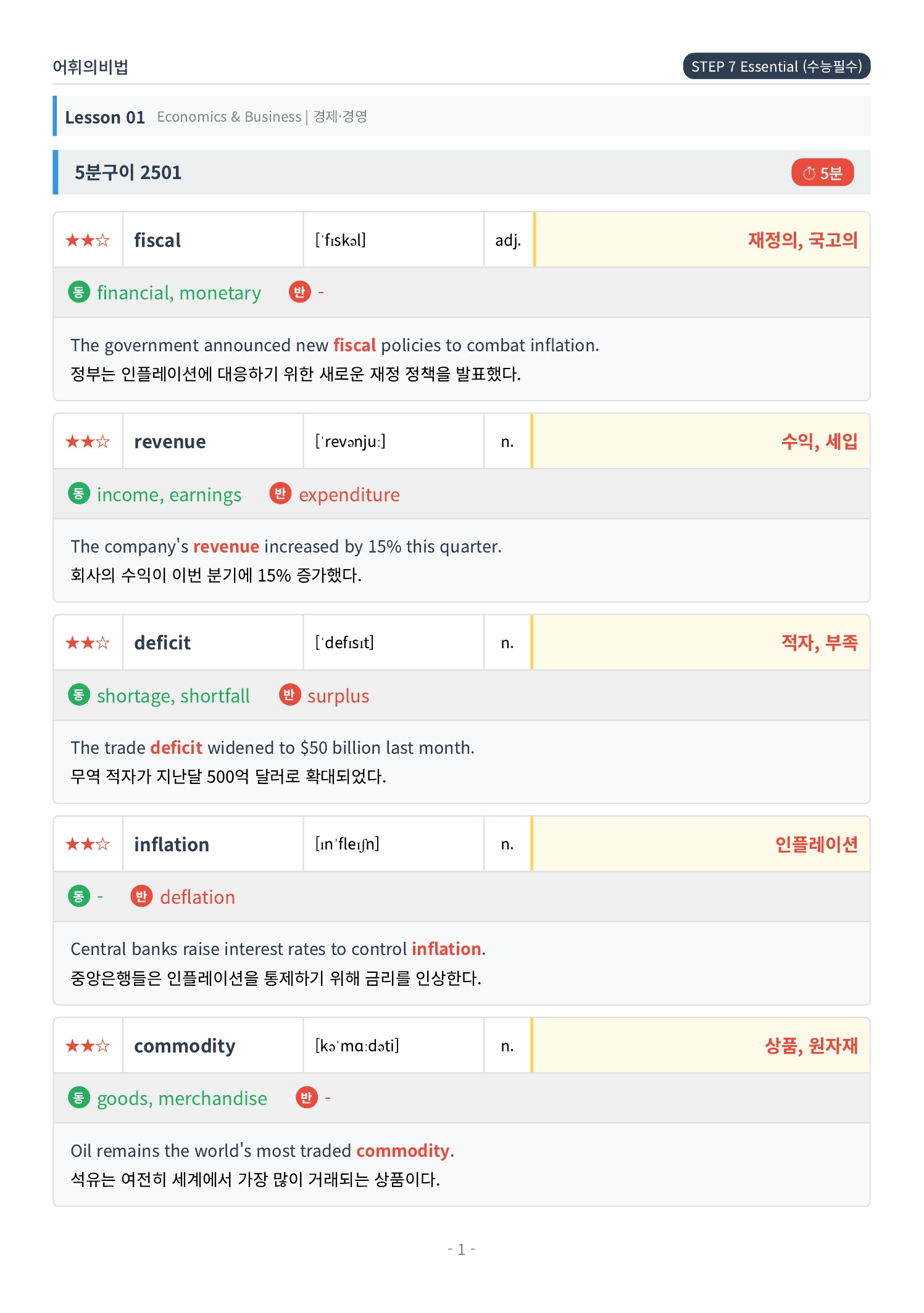Image resolution: width=924 pixels, height=1313 pixels.
Task: Click the red antonym badge beside deflation
Action: point(141,896)
